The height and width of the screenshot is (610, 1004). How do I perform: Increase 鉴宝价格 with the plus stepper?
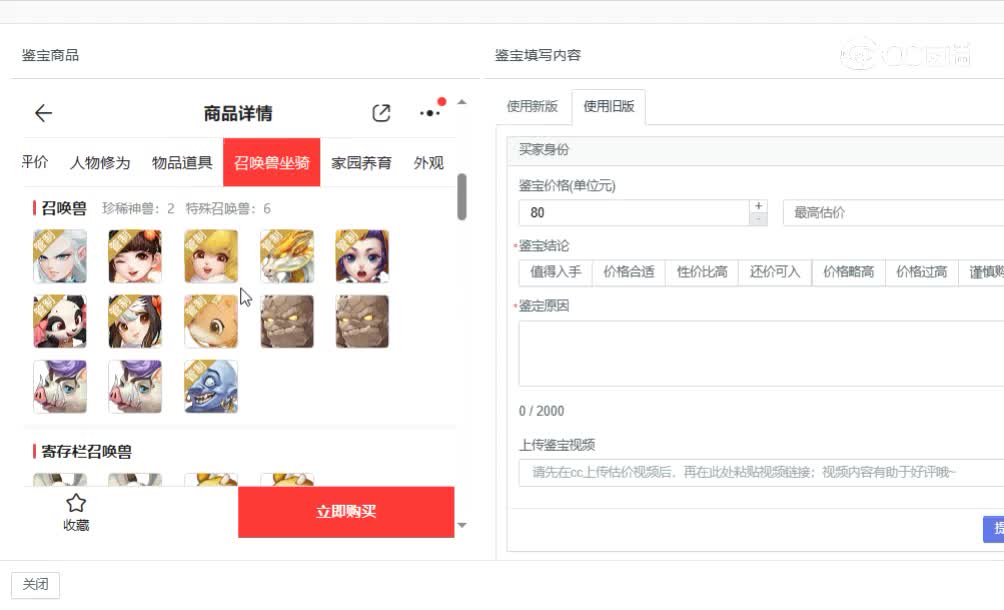[x=758, y=206]
